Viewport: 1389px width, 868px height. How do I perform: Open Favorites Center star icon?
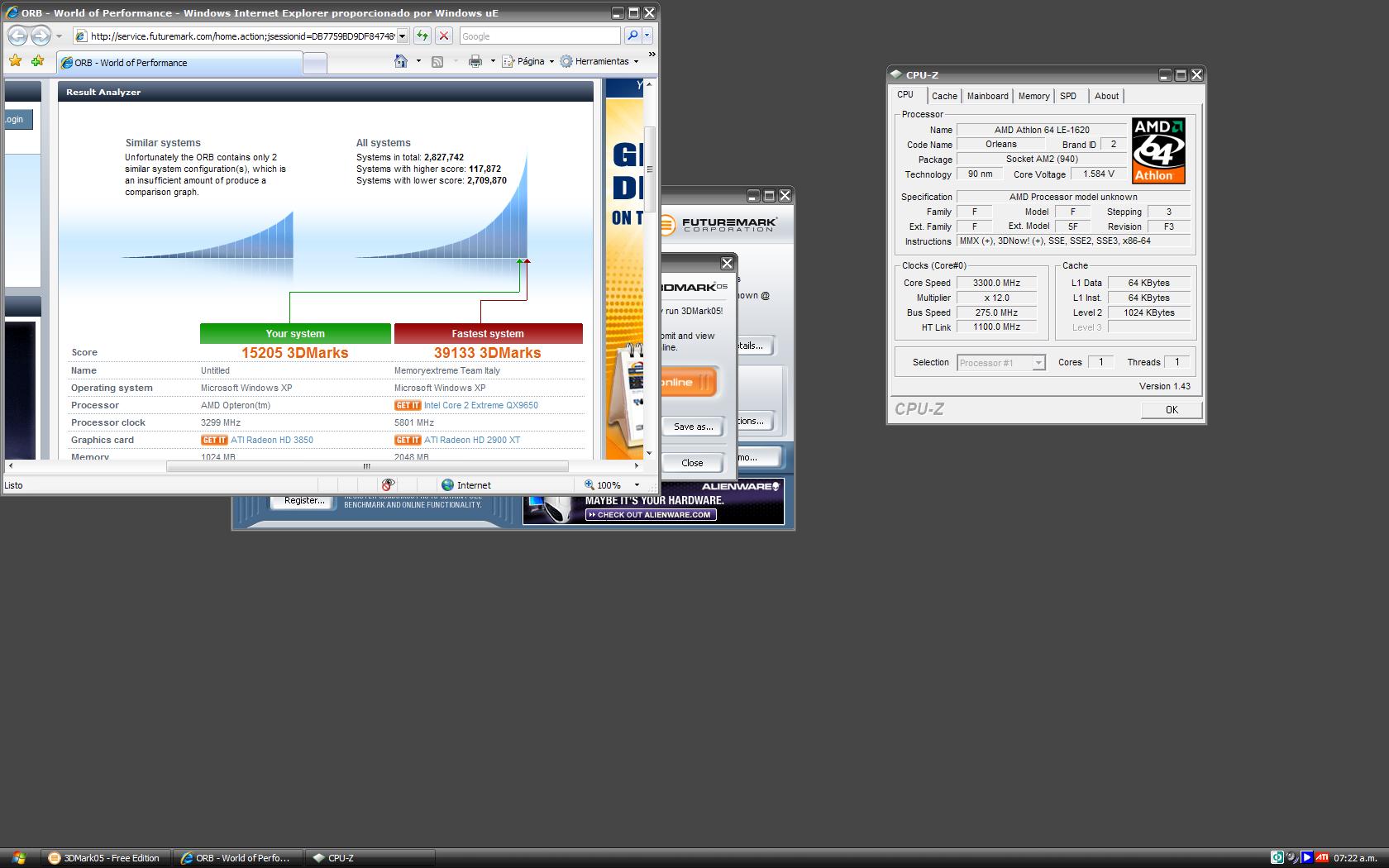coord(15,61)
